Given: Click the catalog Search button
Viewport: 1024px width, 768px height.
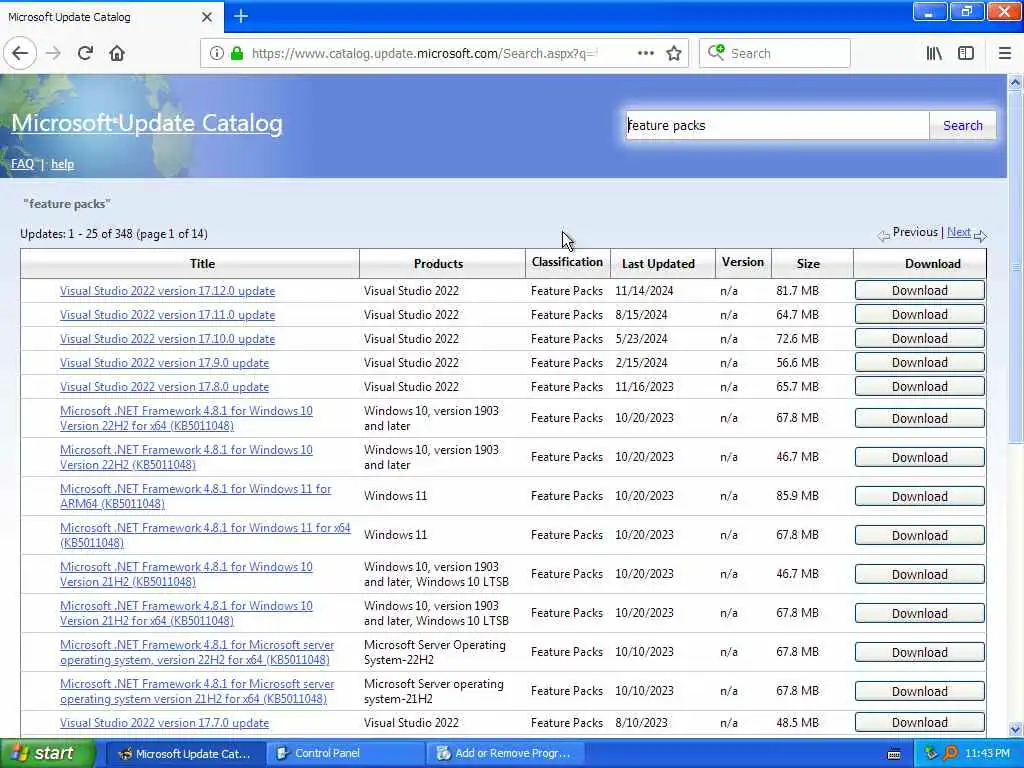Looking at the screenshot, I should tap(963, 125).
